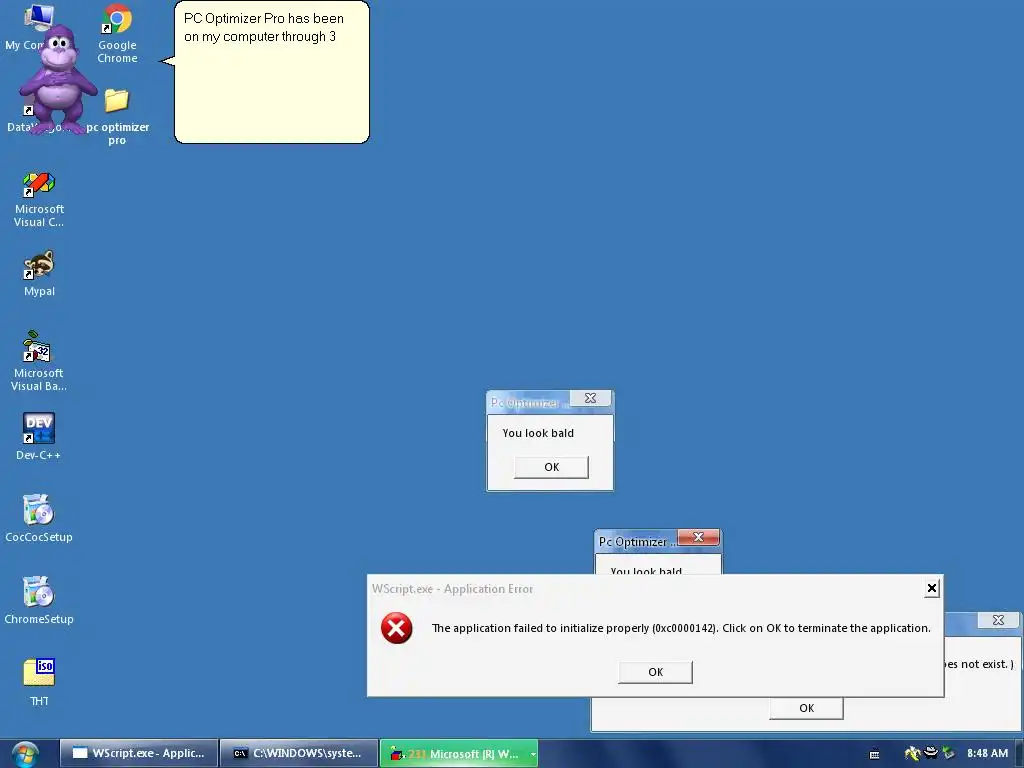Click the red error icon in WScript dialog
1024x768 pixels.
(396, 628)
